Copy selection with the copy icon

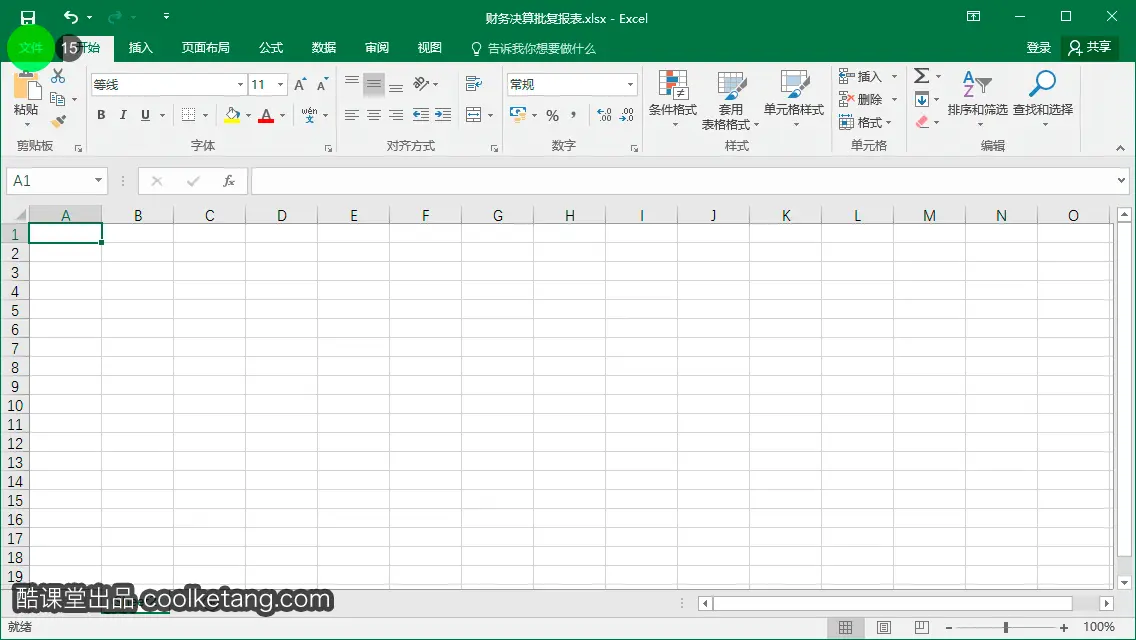point(58,99)
